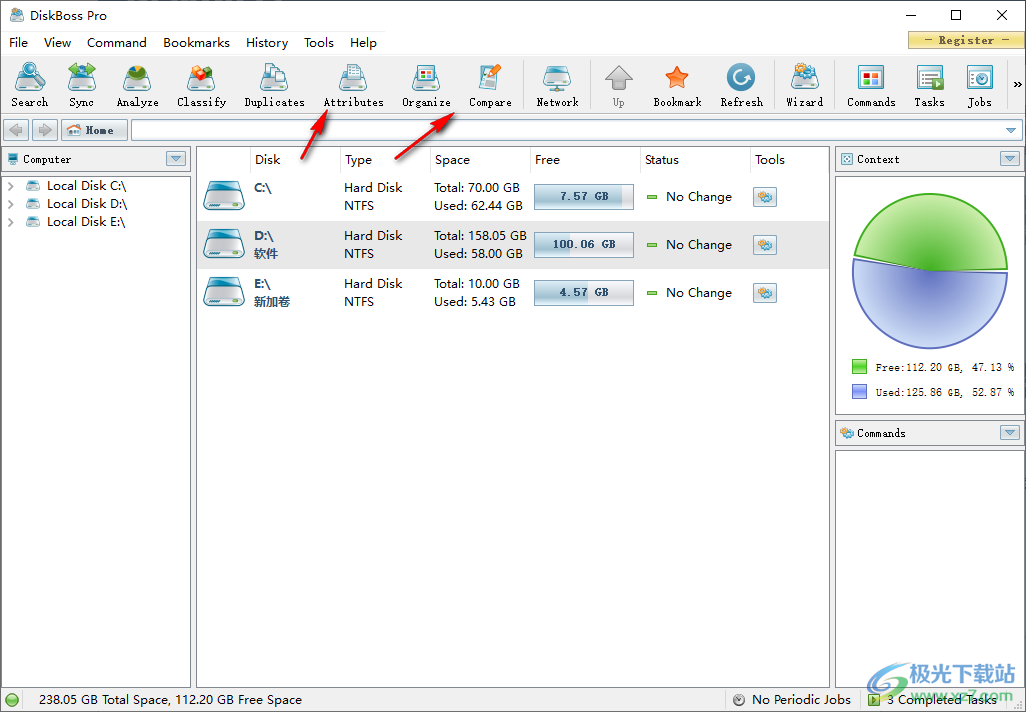The width and height of the screenshot is (1026, 712).
Task: Click the 4.57 GB free space bar
Action: pos(584,293)
